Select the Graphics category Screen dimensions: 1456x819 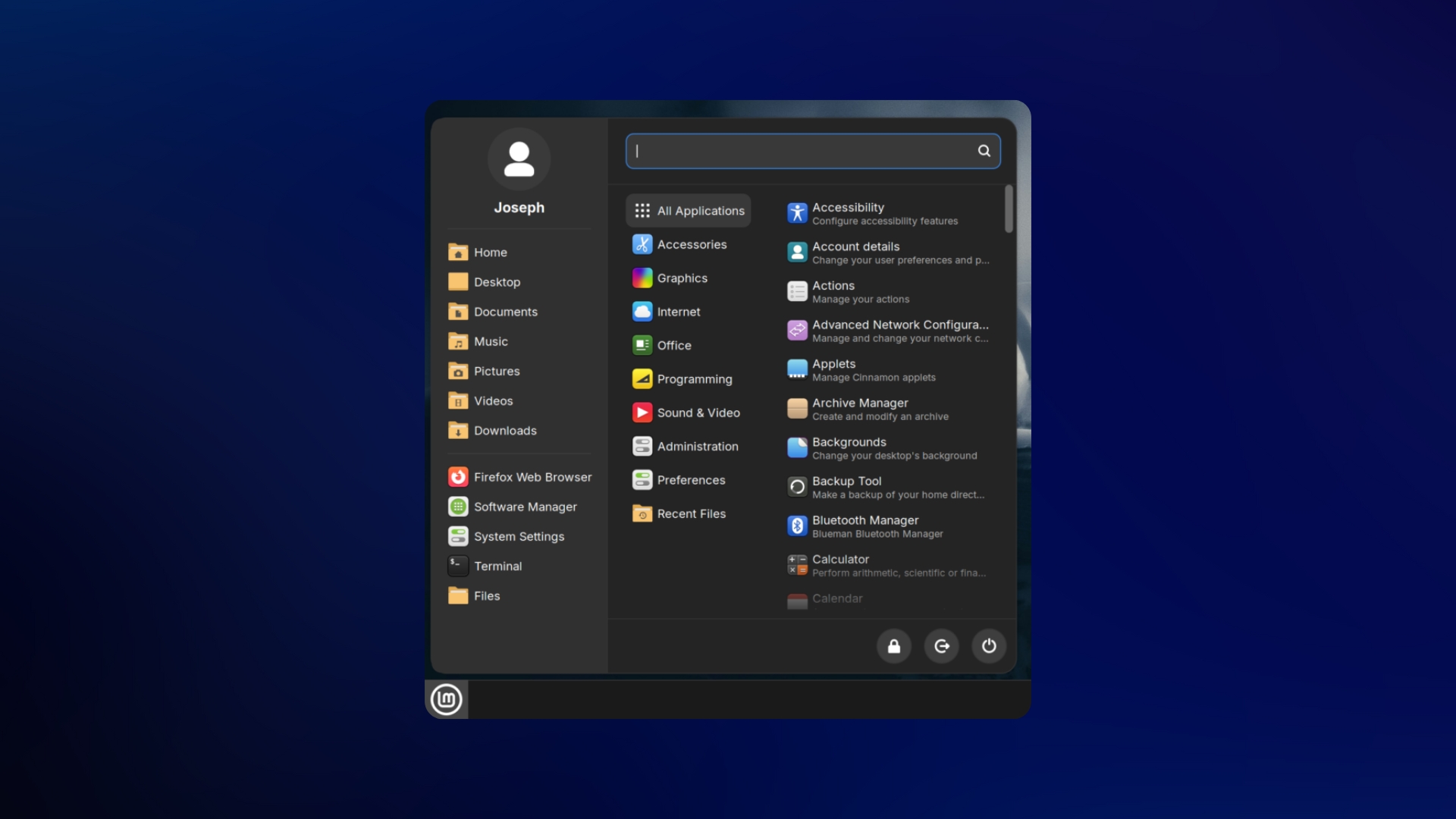[x=688, y=278]
